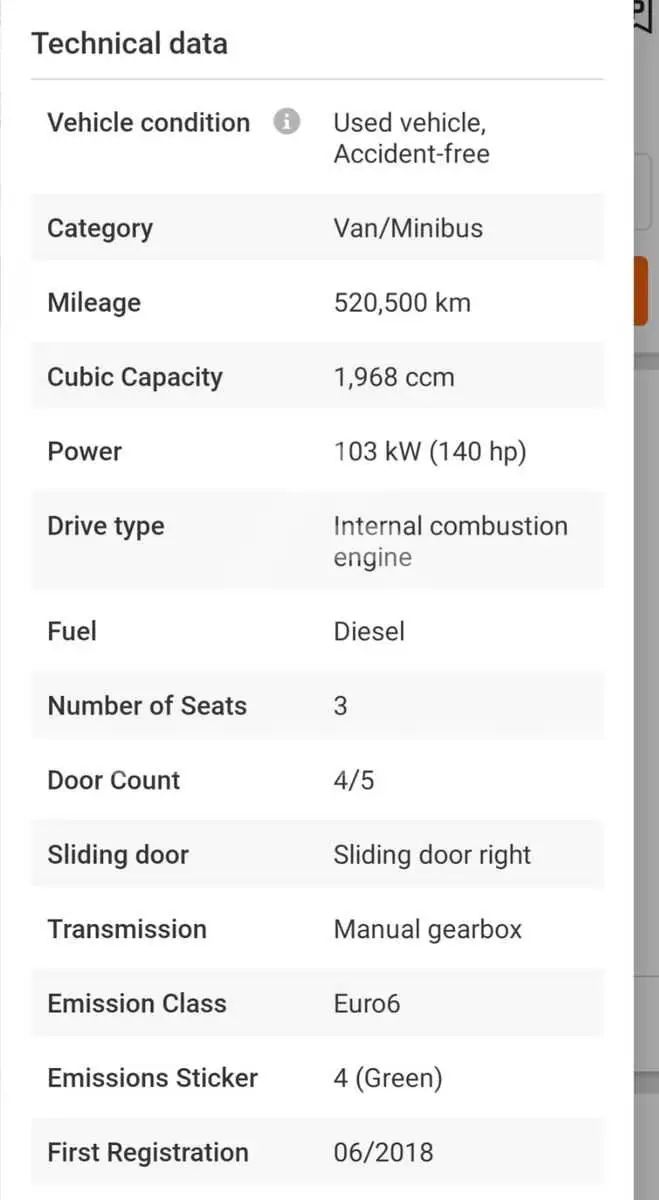Viewport: 659px width, 1200px height.
Task: Click the Vehicle condition label
Action: [149, 123]
